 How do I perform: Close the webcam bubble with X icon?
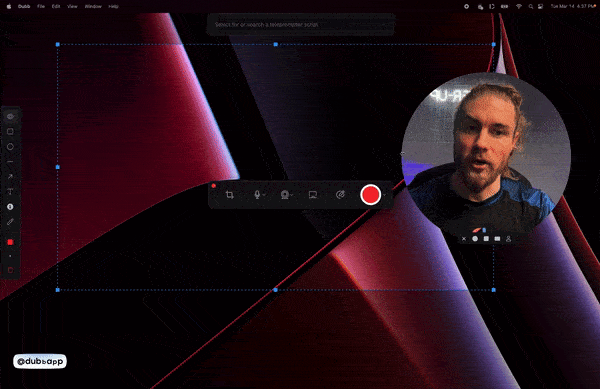point(464,239)
